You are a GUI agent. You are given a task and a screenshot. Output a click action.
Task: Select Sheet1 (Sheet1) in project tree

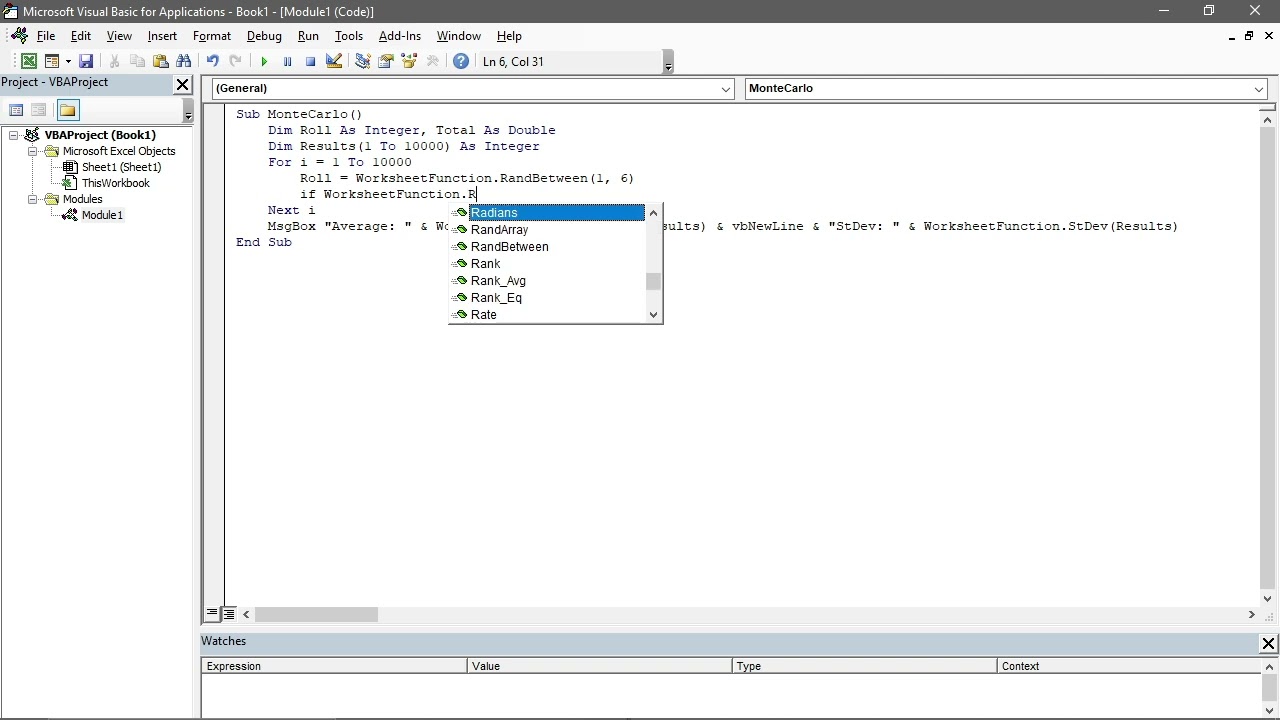coord(121,167)
